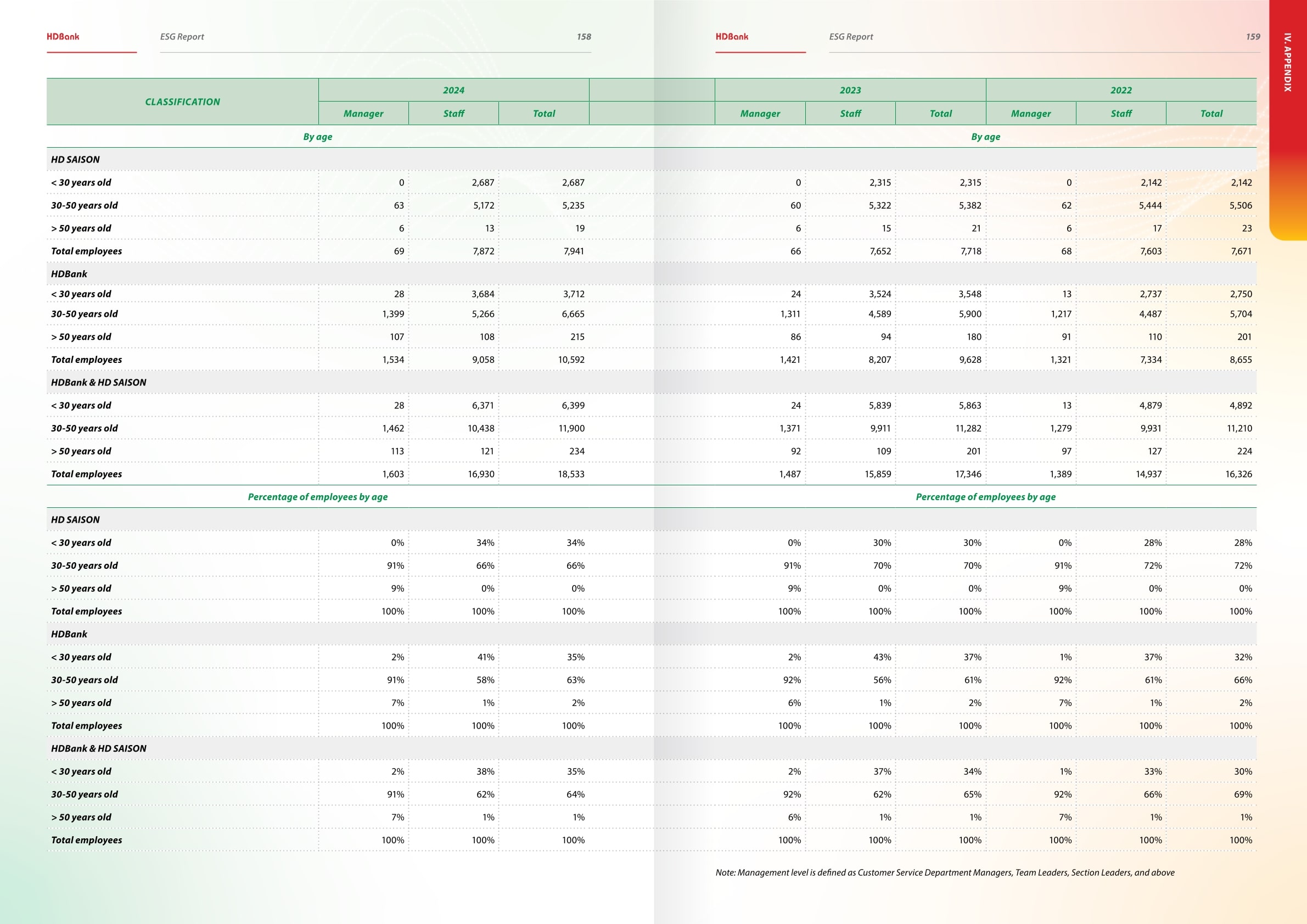Screen dimensions: 1307x924
Task: Click the Management level note at bottom
Action: click(x=944, y=873)
